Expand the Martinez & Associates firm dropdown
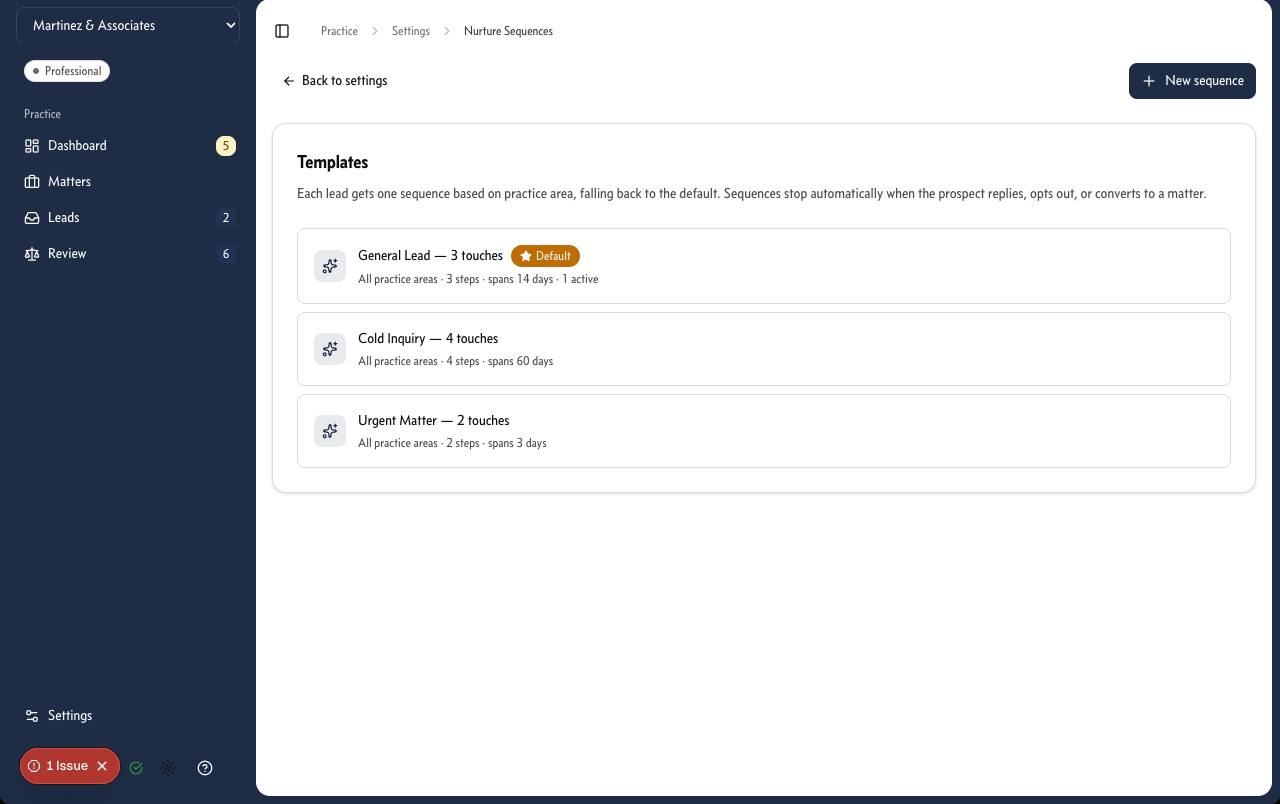This screenshot has width=1280, height=804. 128,26
